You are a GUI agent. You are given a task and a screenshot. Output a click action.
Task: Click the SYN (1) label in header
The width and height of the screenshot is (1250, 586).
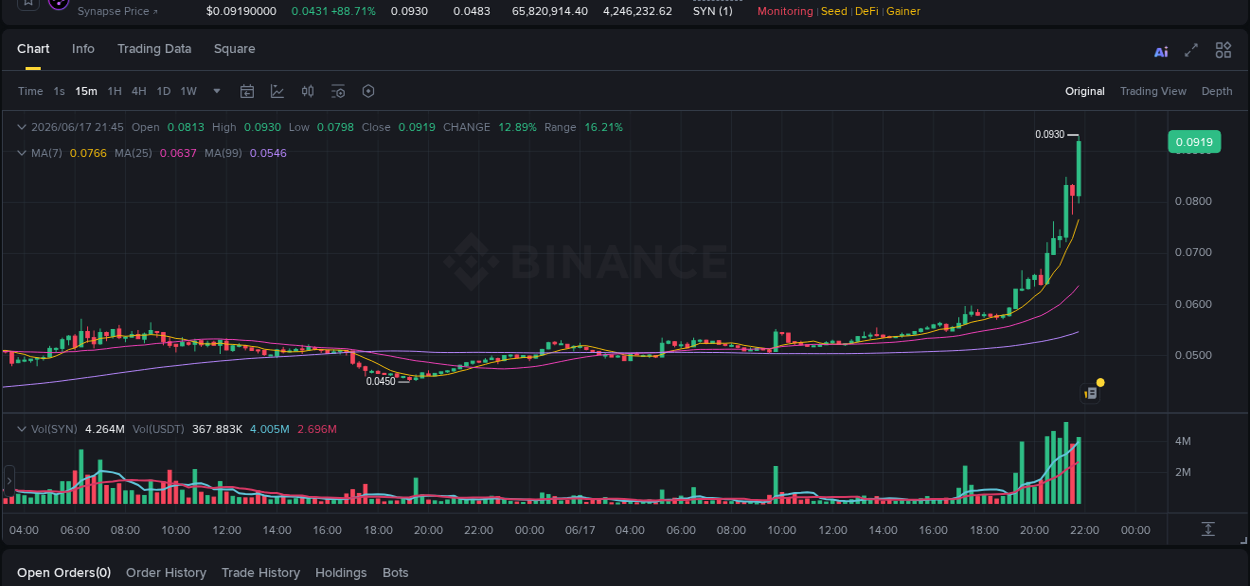coord(712,11)
